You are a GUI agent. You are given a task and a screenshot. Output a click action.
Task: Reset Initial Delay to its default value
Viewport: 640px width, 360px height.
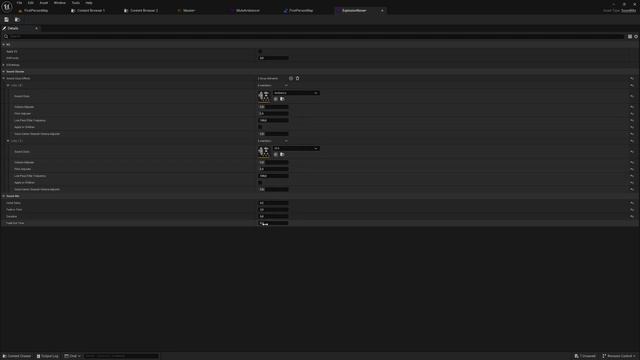pos(631,203)
